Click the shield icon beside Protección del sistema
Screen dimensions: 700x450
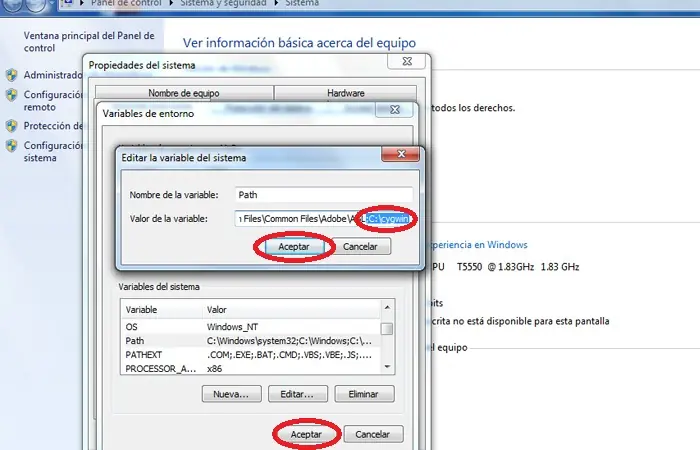[x=12, y=126]
